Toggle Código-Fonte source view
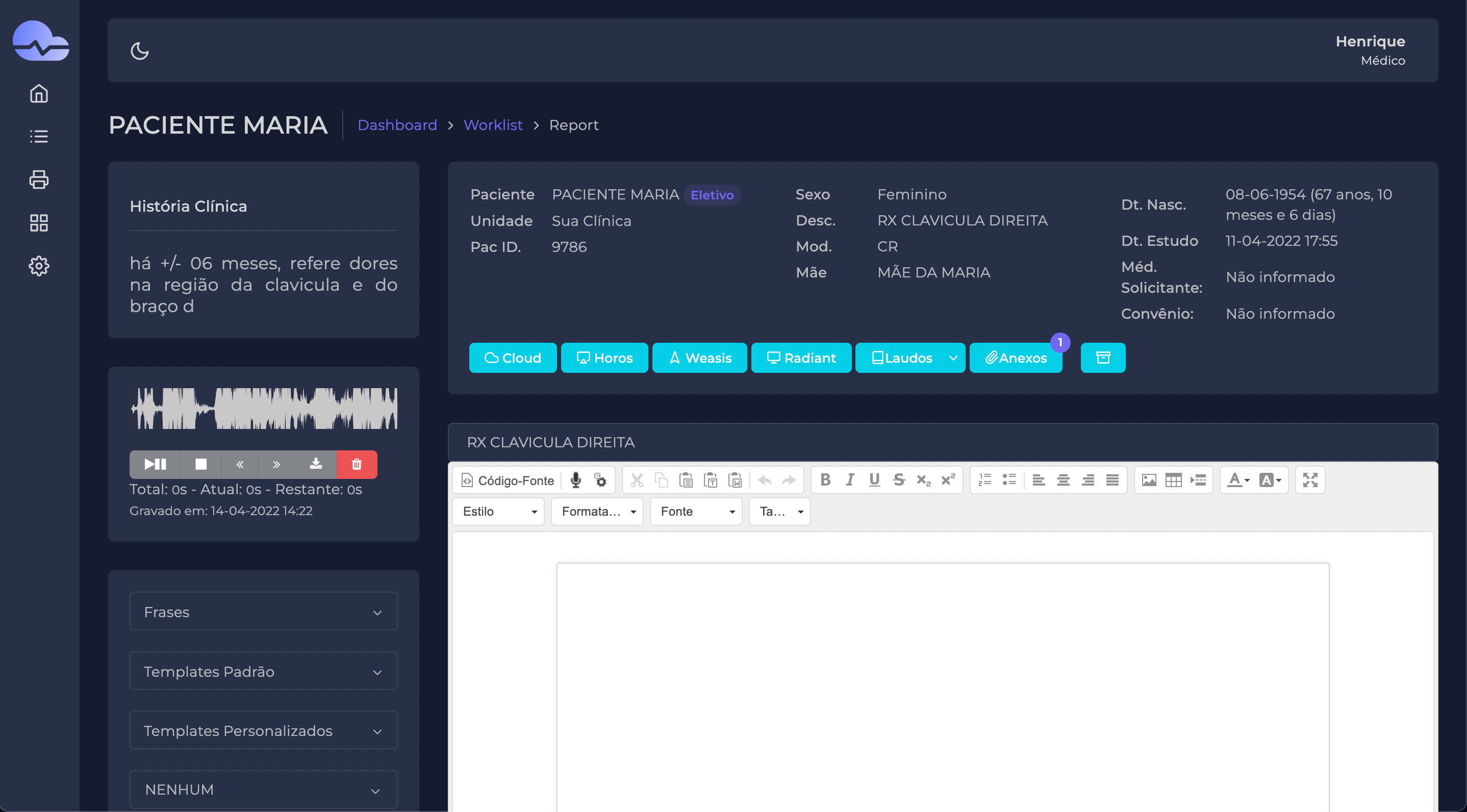1467x812 pixels. 508,480
